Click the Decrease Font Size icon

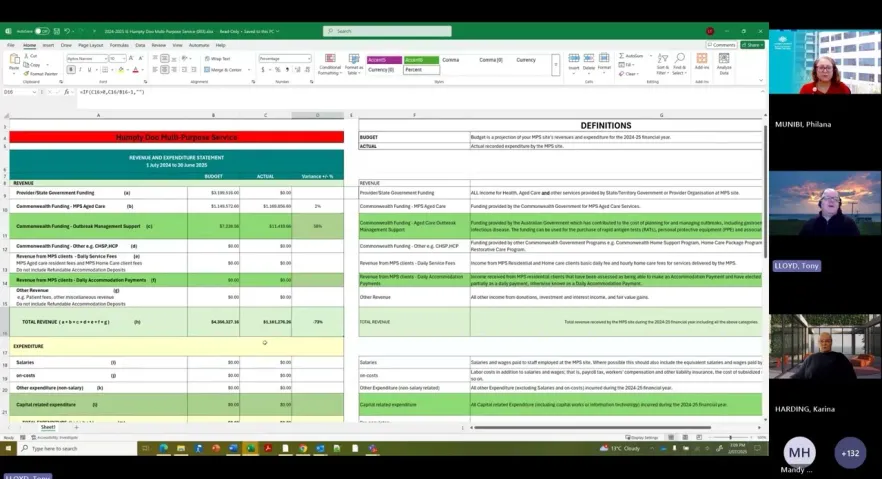coord(140,58)
